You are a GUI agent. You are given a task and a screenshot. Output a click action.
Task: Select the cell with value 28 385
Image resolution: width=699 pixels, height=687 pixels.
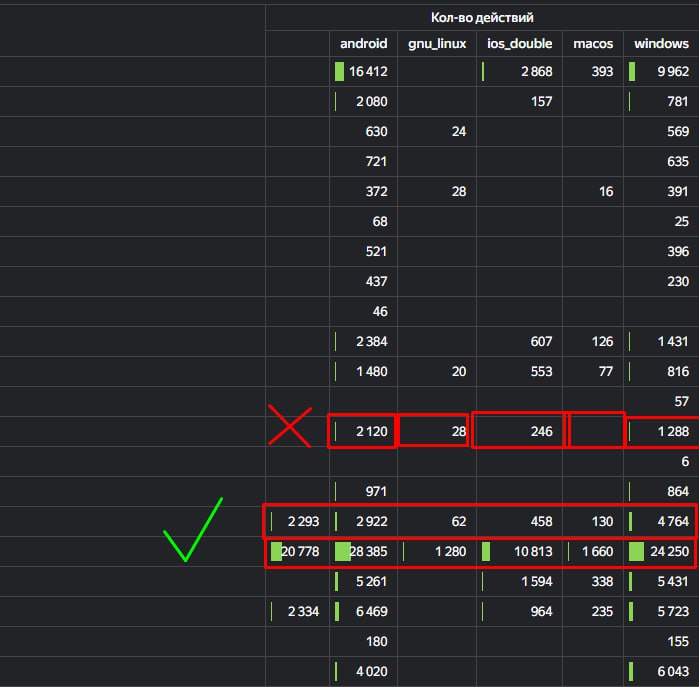[x=363, y=551]
